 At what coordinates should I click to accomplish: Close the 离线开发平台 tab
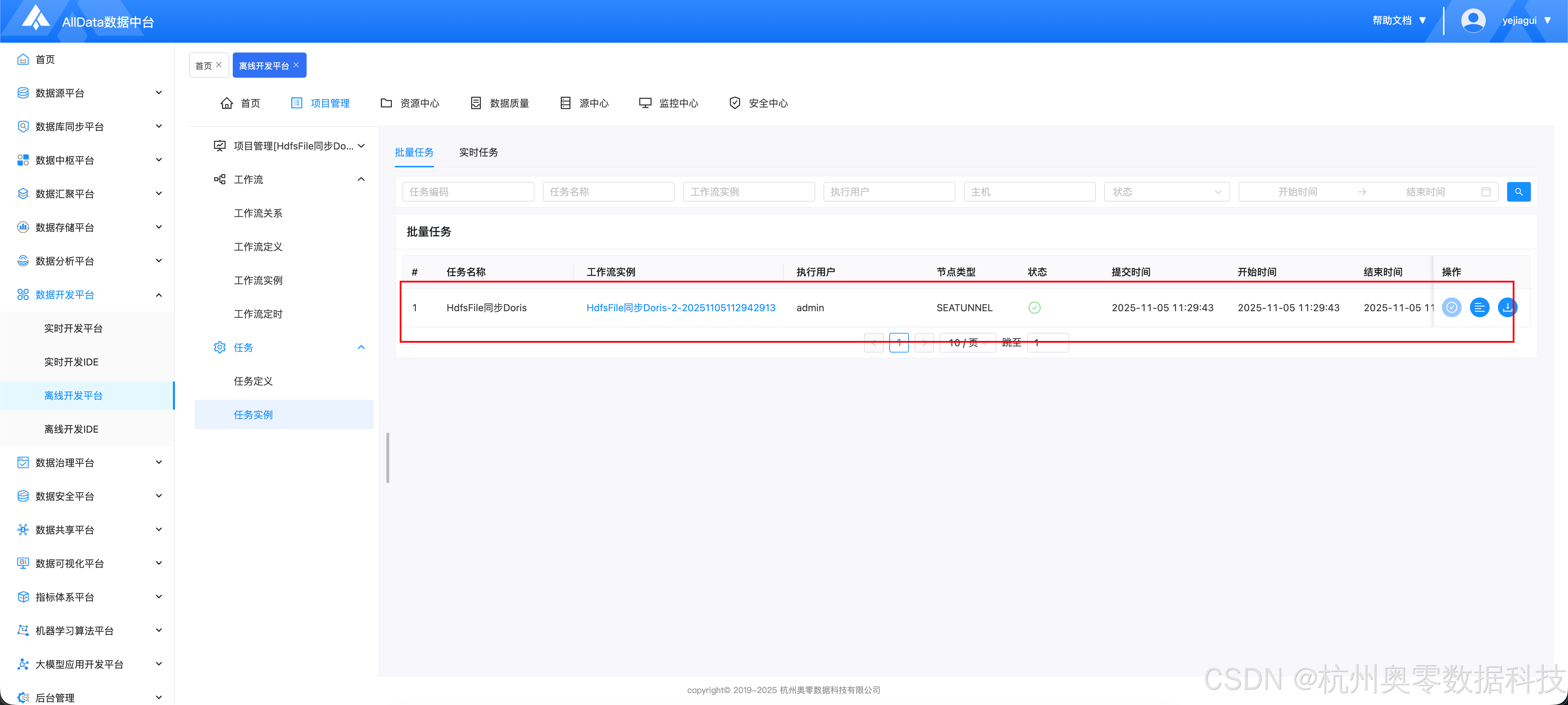296,65
